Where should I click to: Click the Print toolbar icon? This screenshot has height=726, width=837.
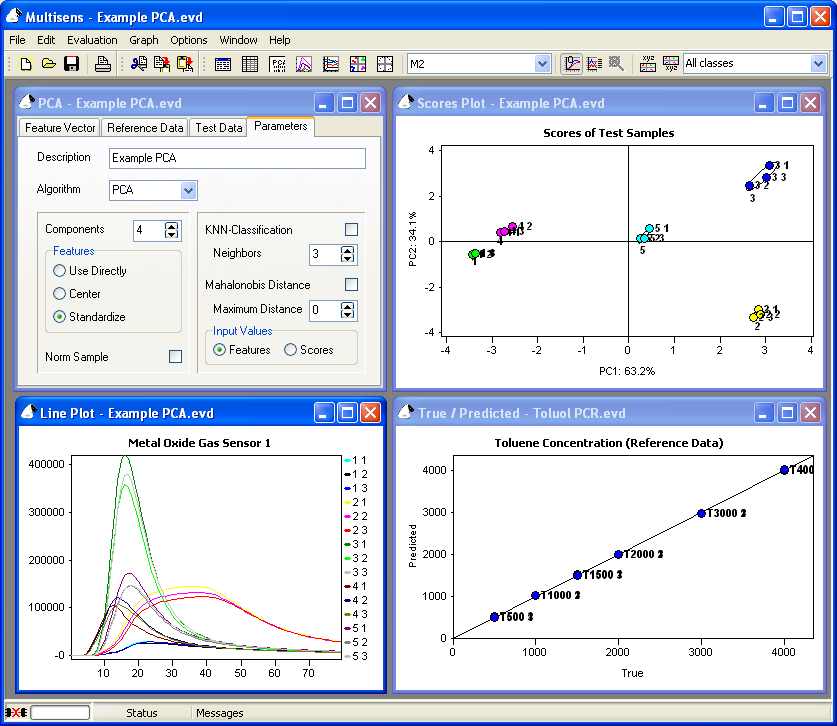102,64
